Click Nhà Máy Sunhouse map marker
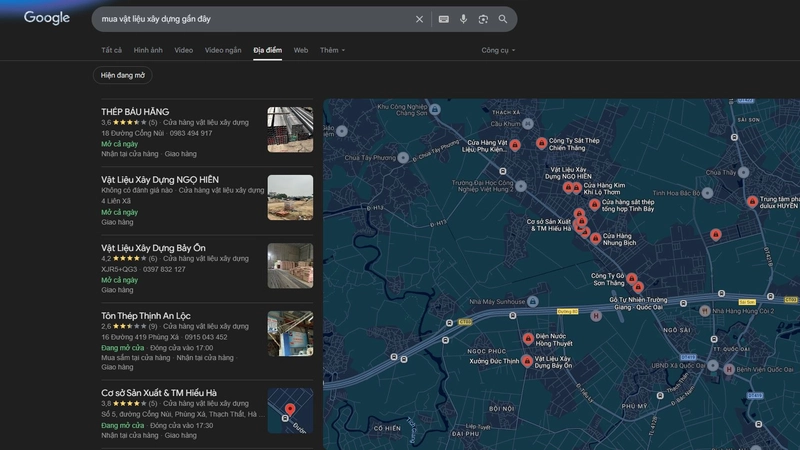Image resolution: width=800 pixels, height=450 pixels. (533, 301)
